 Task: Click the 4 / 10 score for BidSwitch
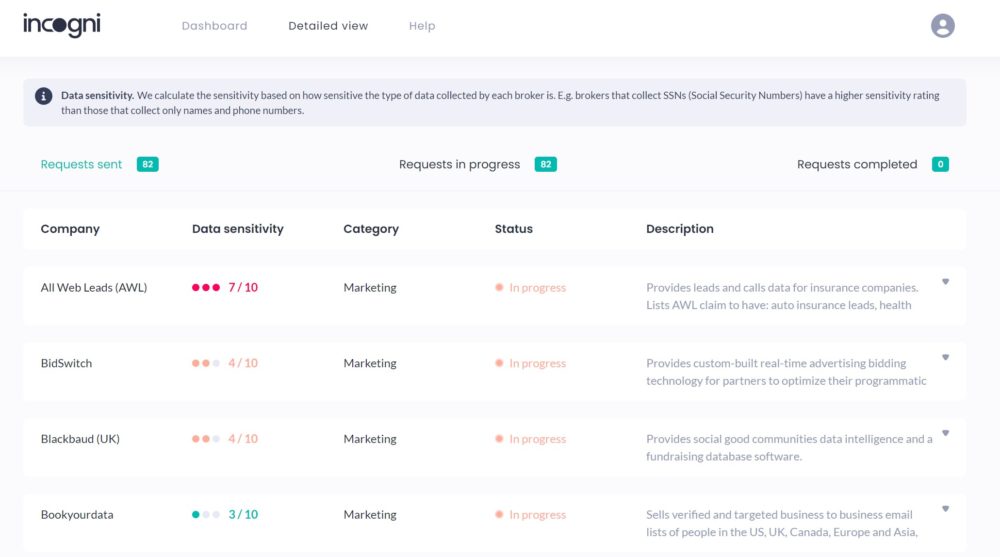pyautogui.click(x=243, y=363)
